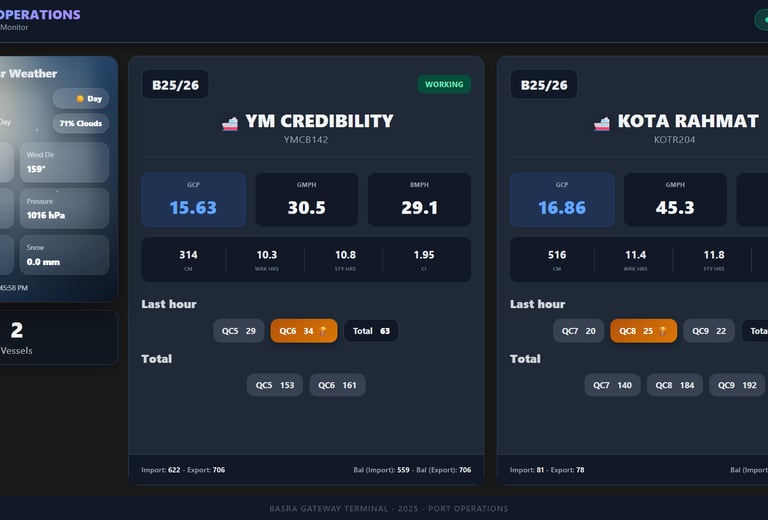Viewport: 768px width, 520px height.
Task: Click the Wind Dir 159° tile
Action: (64, 163)
